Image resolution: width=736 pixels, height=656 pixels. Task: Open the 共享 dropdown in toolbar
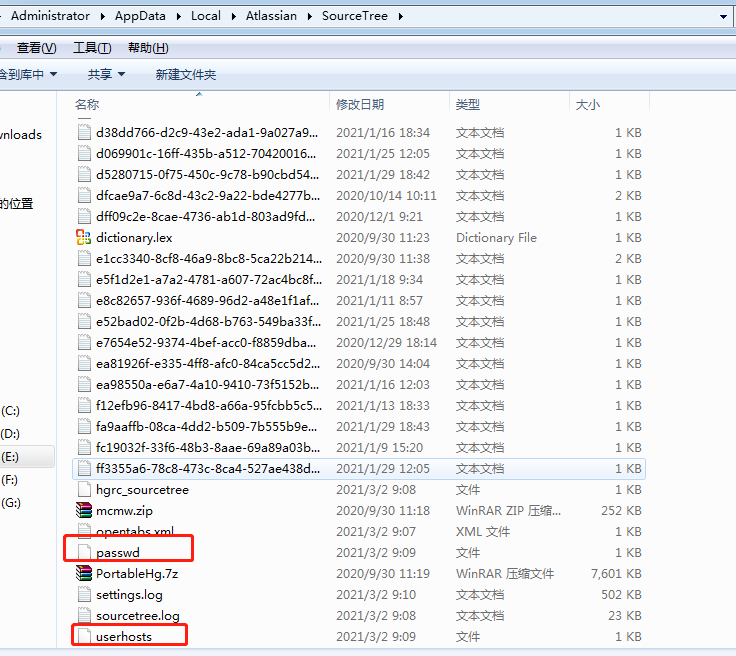(107, 74)
